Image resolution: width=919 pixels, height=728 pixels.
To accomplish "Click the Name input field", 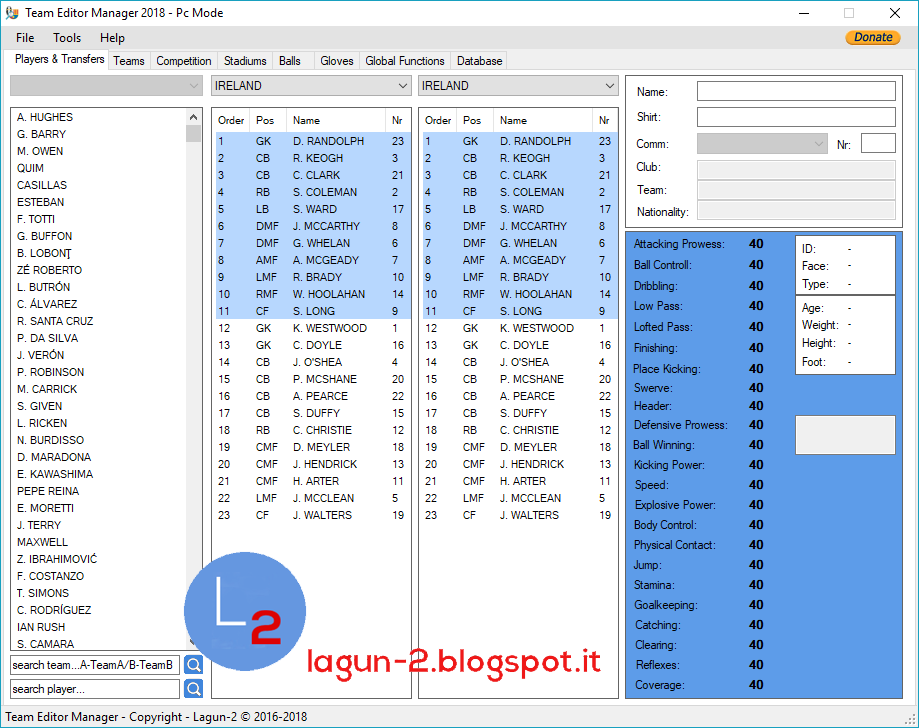I will pyautogui.click(x=796, y=91).
